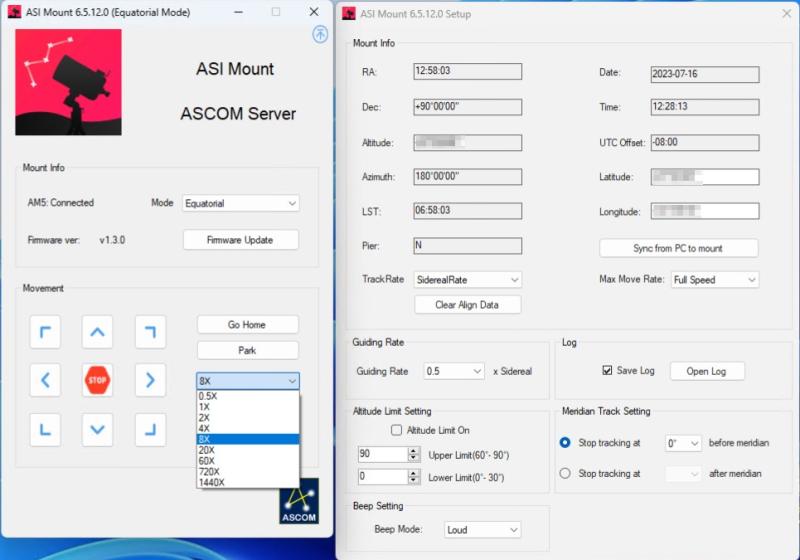
Task: Minimize the ASI Mount main window
Action: click(x=238, y=12)
